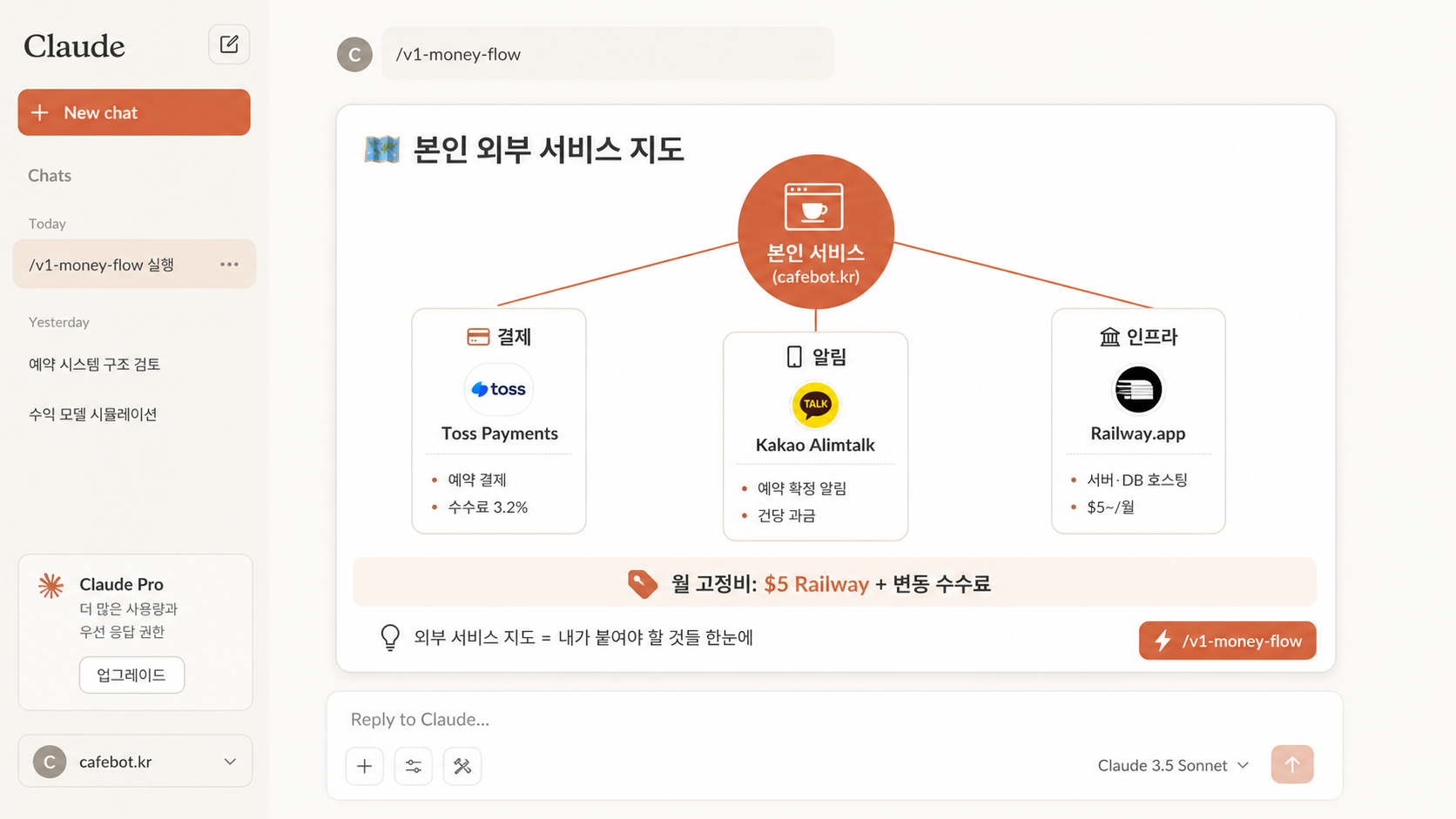
Task: Click the 업그레이드 button
Action: (131, 675)
